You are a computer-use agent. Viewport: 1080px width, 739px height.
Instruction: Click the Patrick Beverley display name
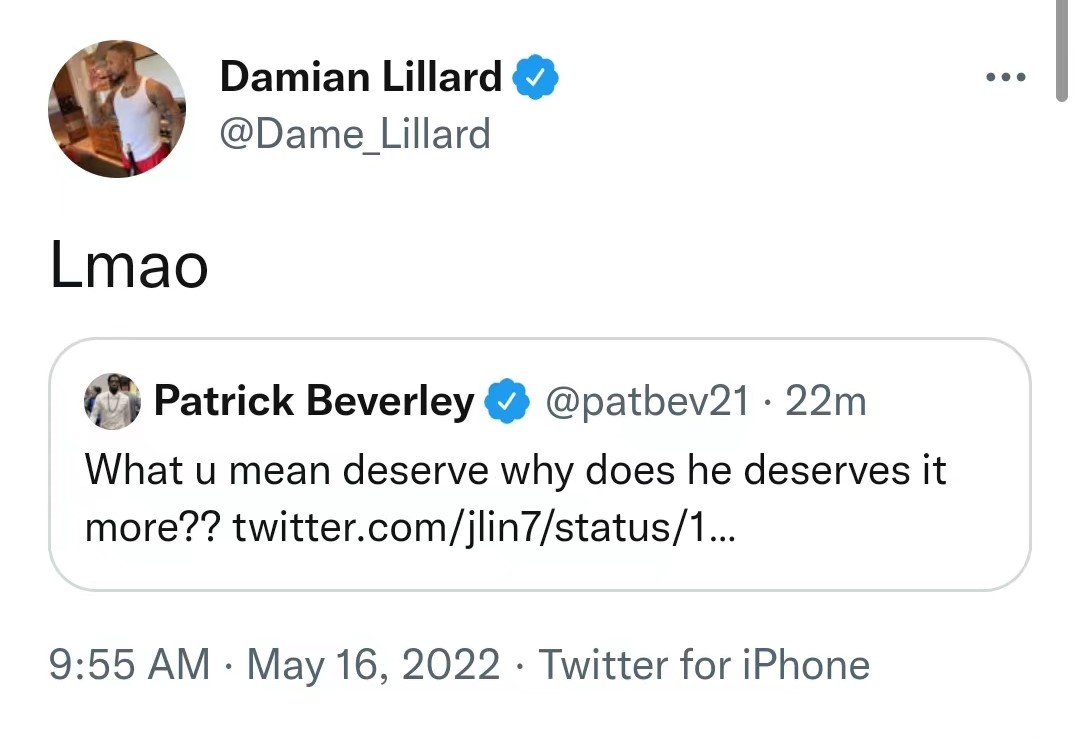(314, 401)
